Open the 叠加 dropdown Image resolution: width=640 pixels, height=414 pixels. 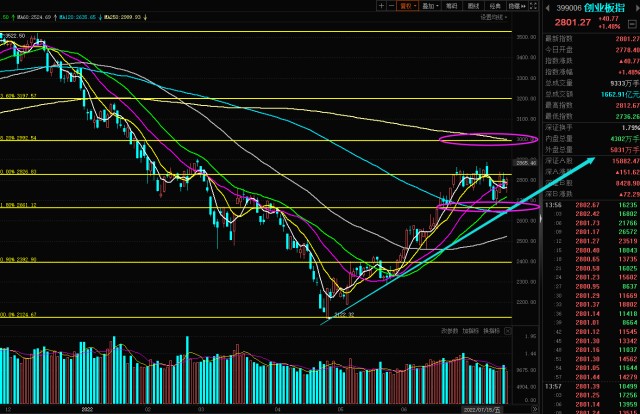pyautogui.click(x=430, y=5)
